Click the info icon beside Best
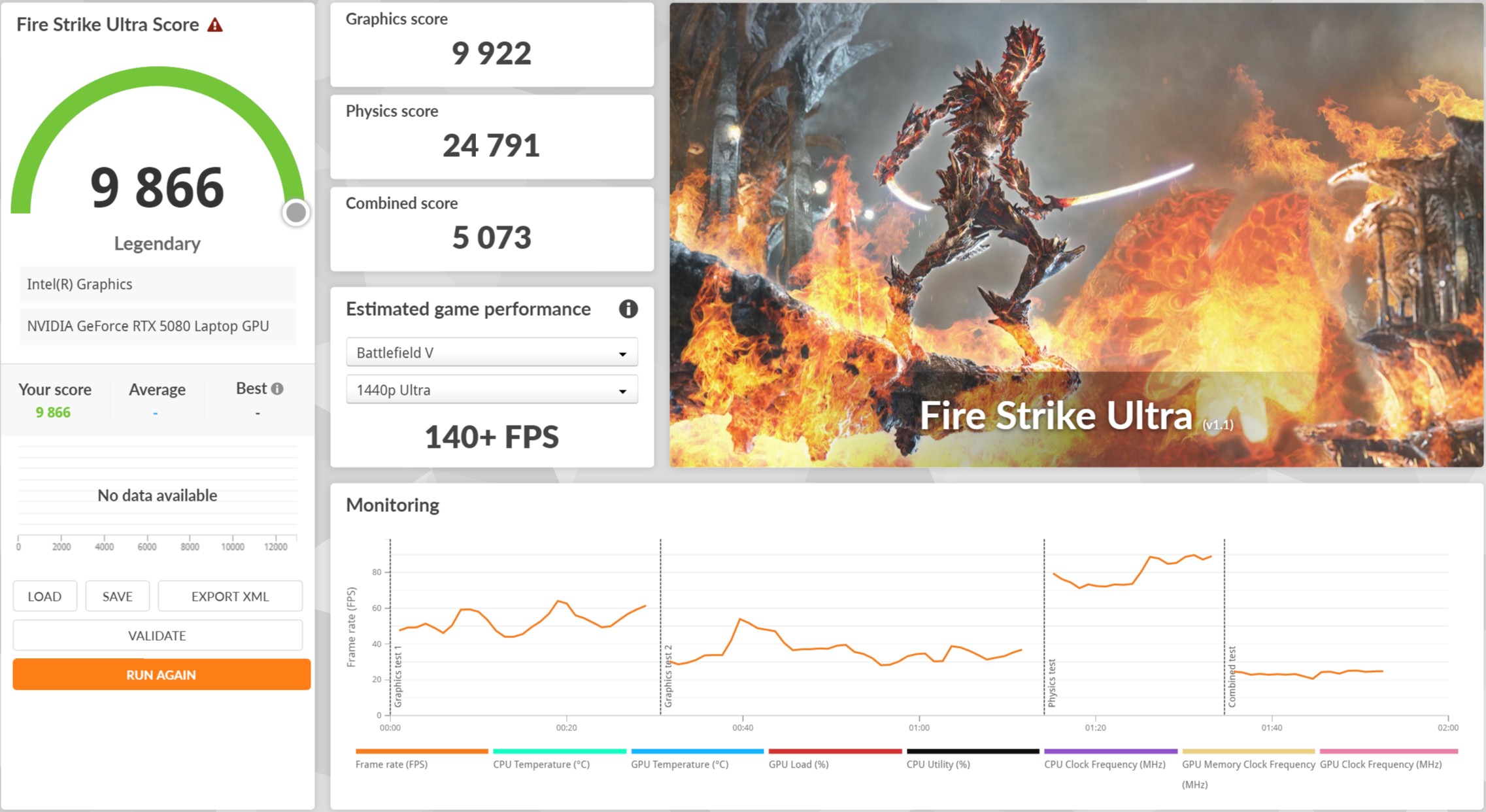Image resolution: width=1486 pixels, height=812 pixels. point(277,389)
